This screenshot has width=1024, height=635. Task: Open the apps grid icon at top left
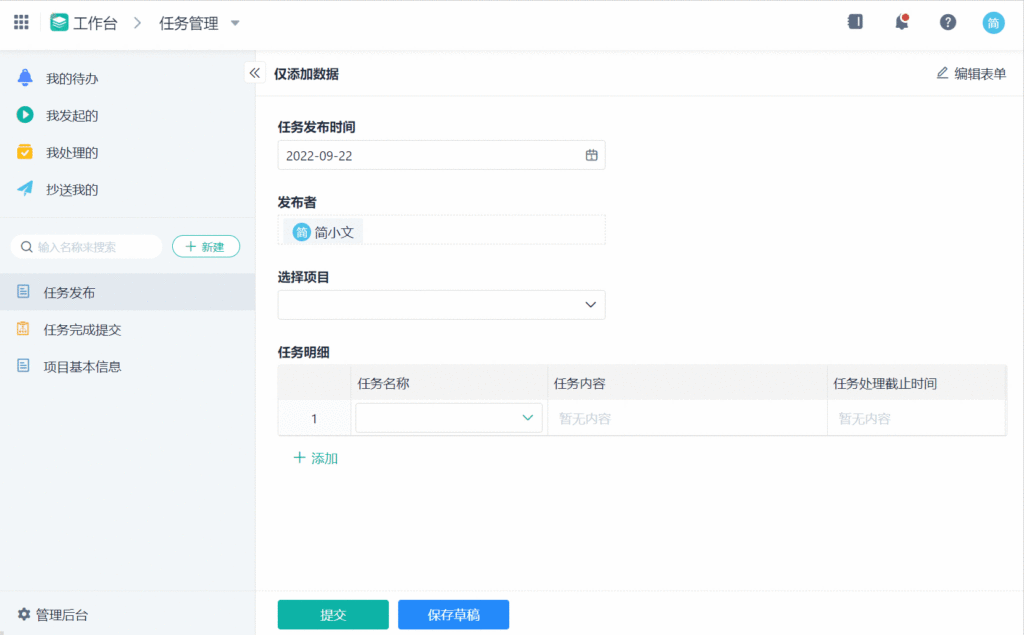tap(20, 22)
